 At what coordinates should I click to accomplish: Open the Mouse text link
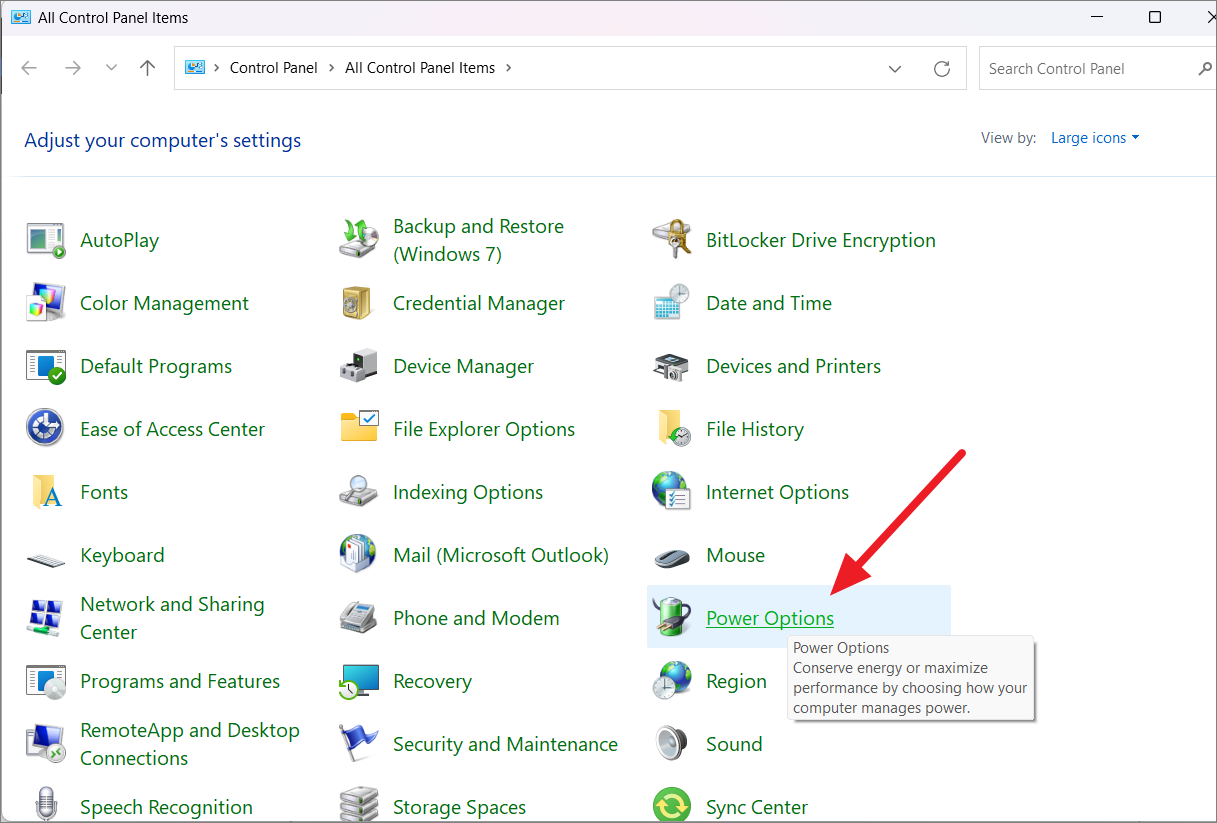pos(735,555)
